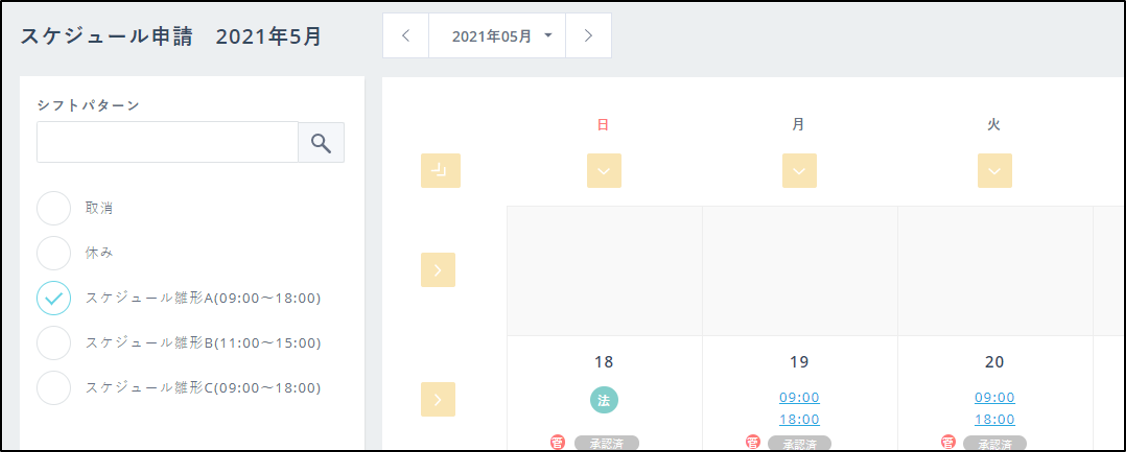
Task: Select スケジュール雛形C(09:00～18:00) option
Action: coord(54,388)
